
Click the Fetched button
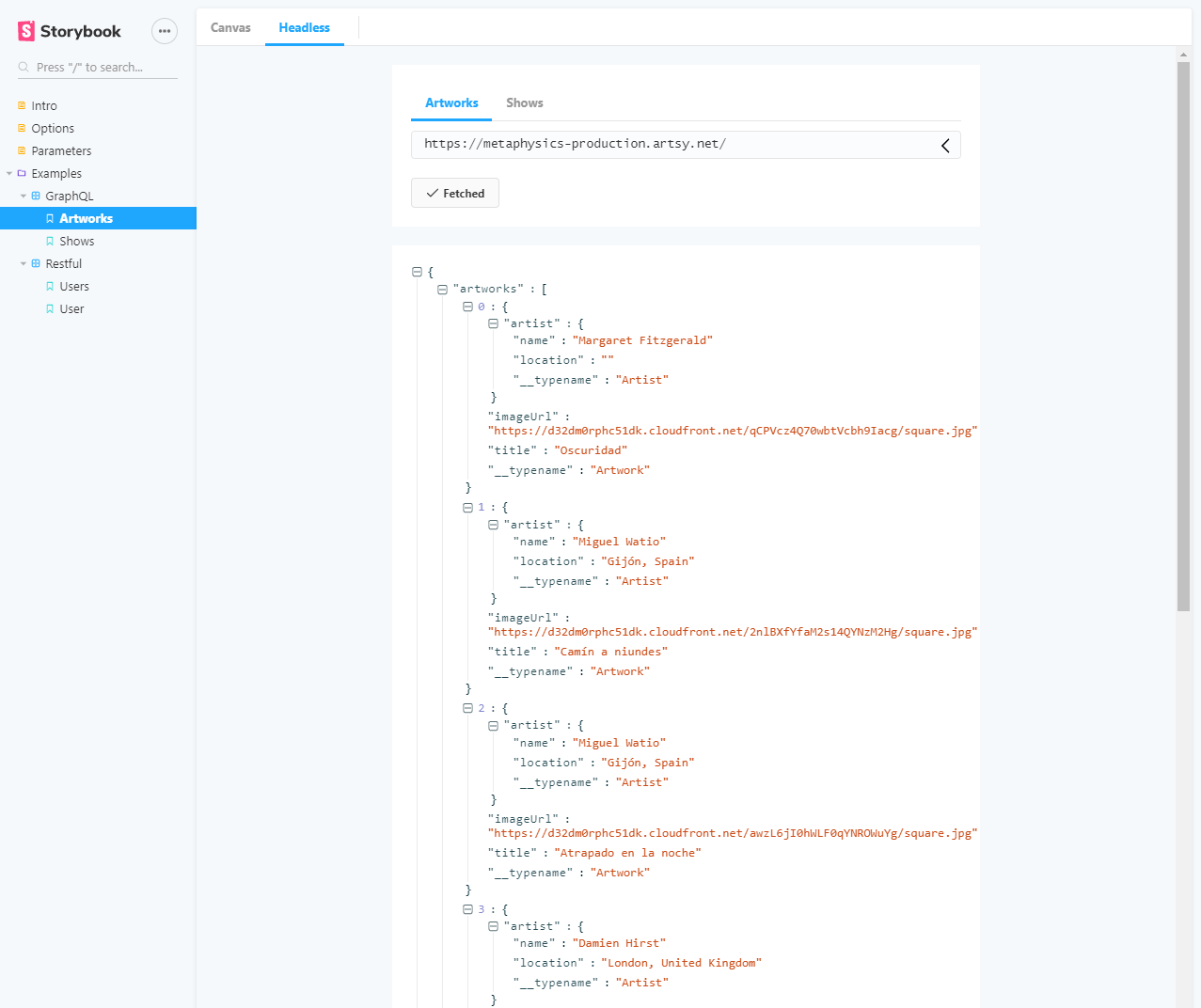(455, 193)
